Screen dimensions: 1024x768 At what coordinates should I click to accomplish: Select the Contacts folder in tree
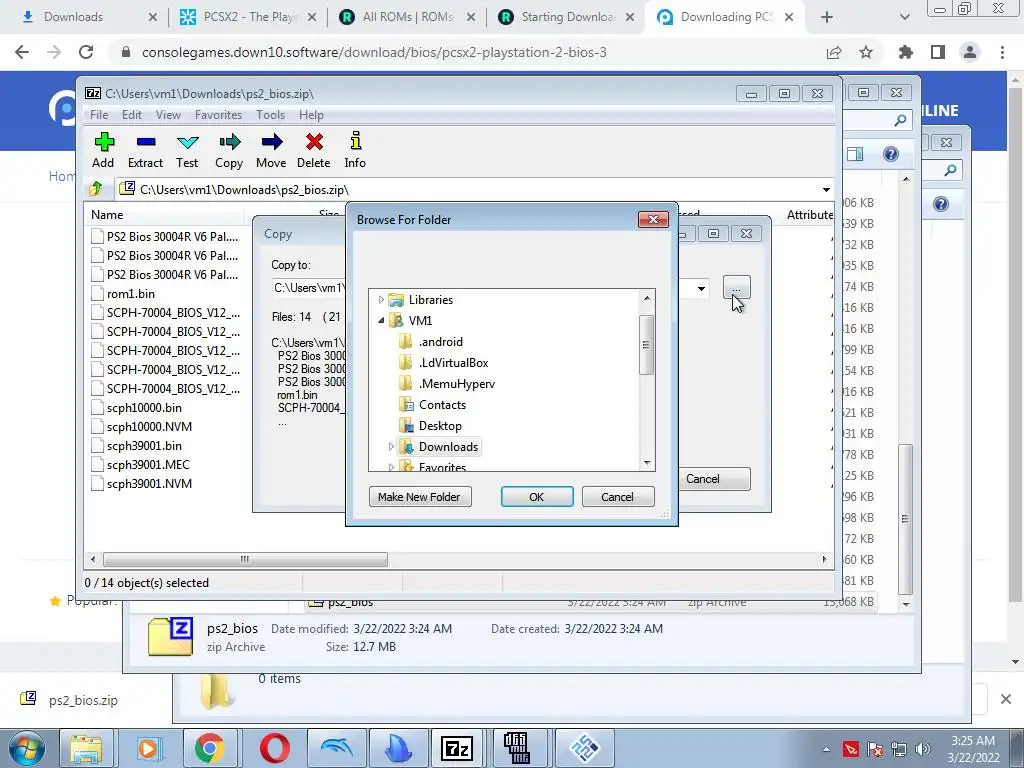[x=442, y=405]
